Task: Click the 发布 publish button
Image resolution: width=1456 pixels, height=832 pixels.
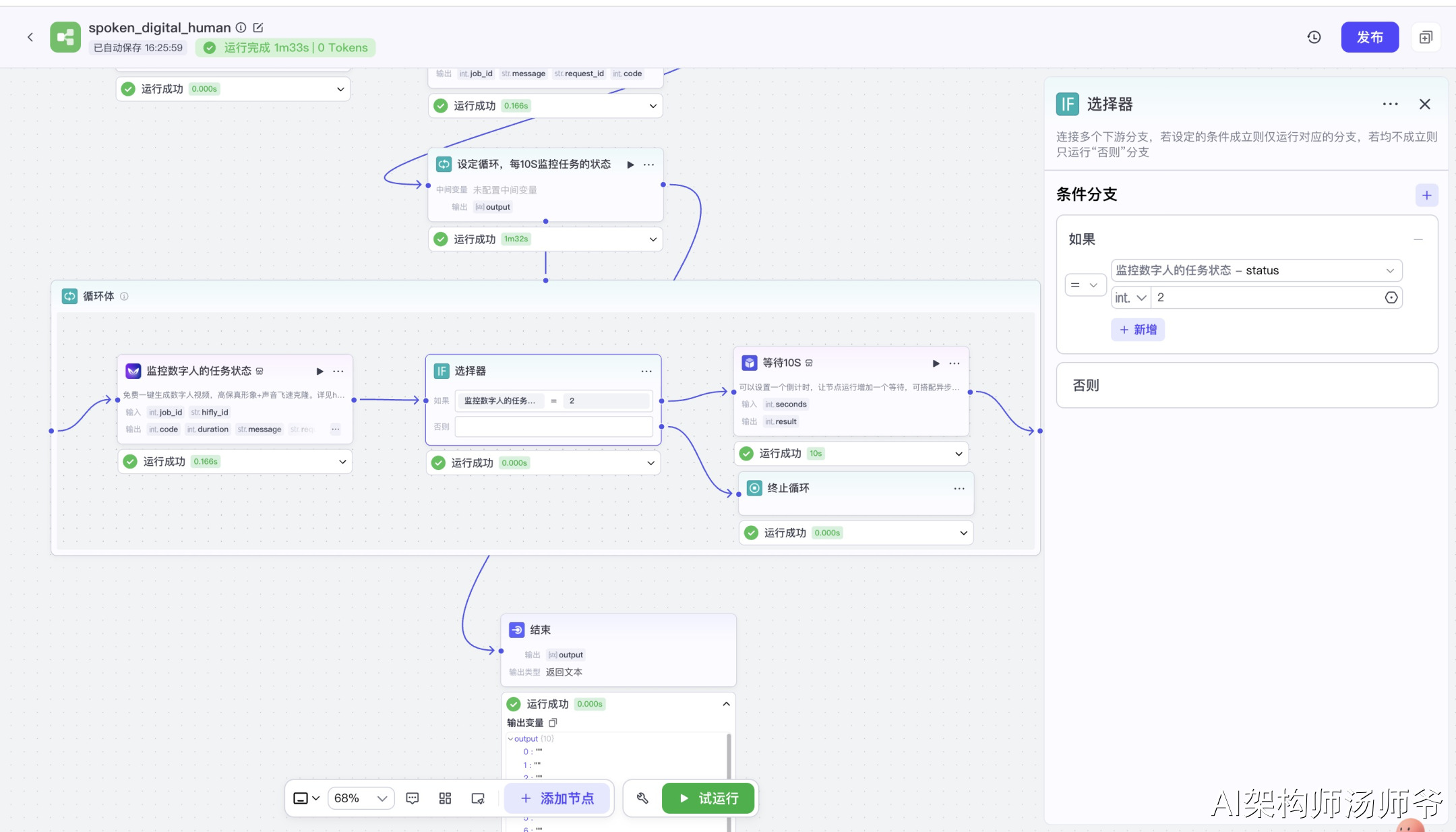Action: point(1369,37)
